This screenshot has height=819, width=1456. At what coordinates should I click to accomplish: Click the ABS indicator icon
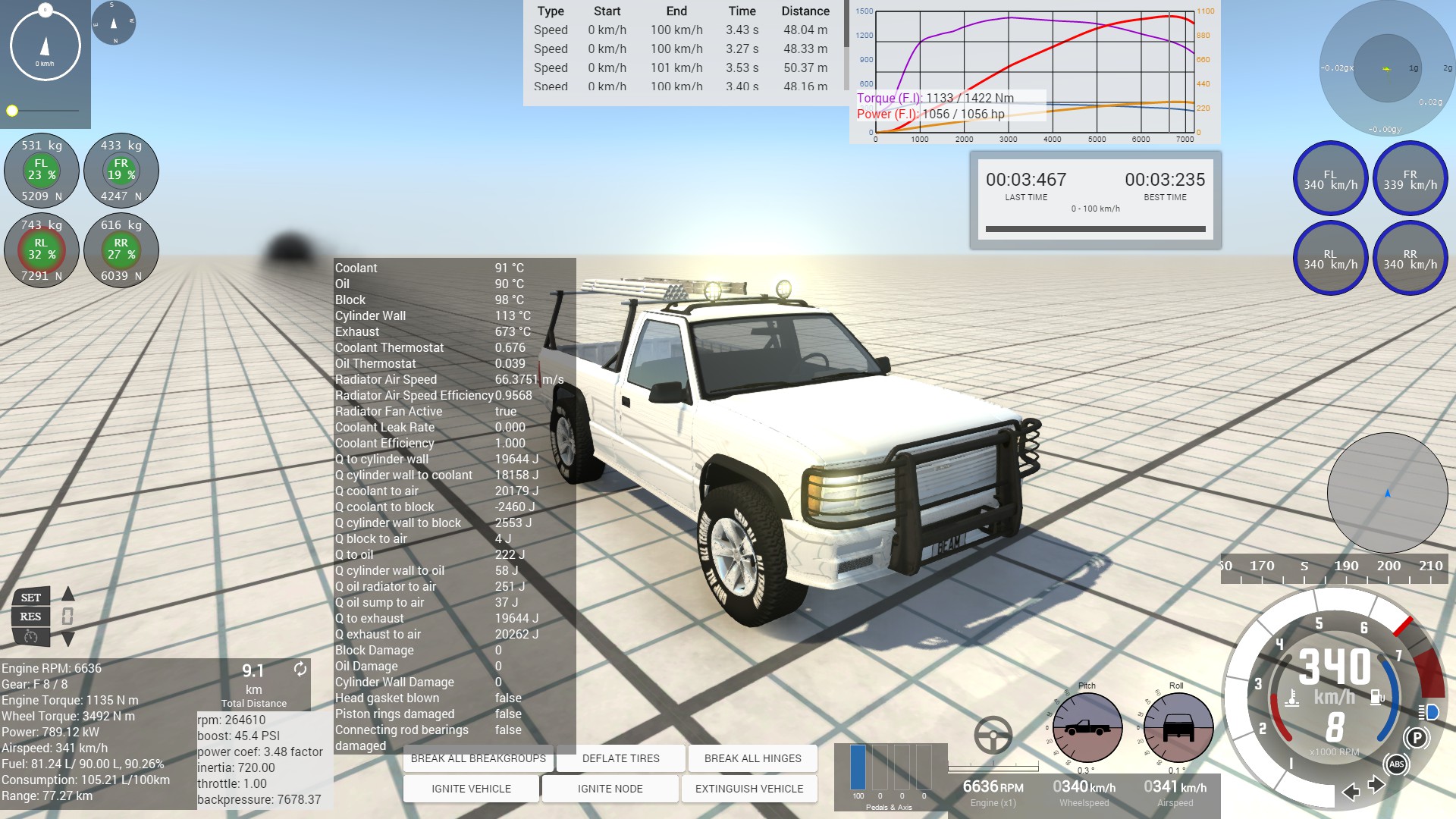[1396, 764]
